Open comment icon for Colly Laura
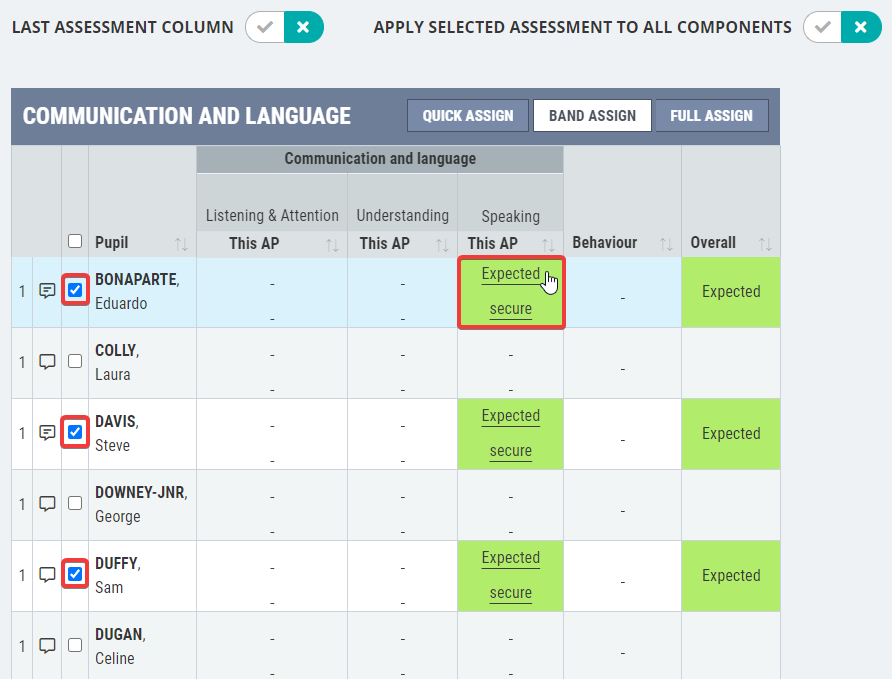 [x=47, y=362]
